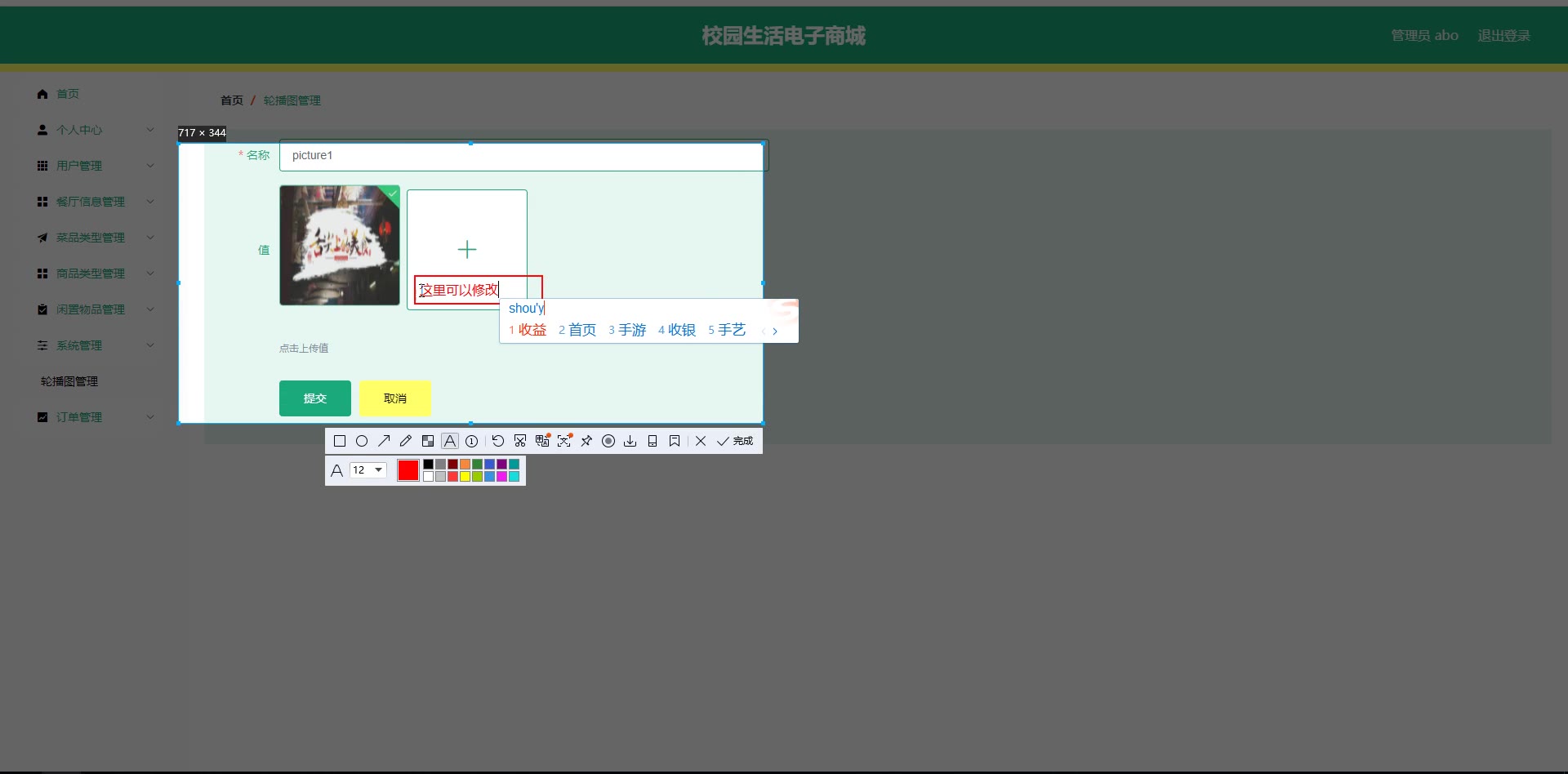Click the screenshot translate icon
Screen dimensions: 1568x774
[542, 441]
